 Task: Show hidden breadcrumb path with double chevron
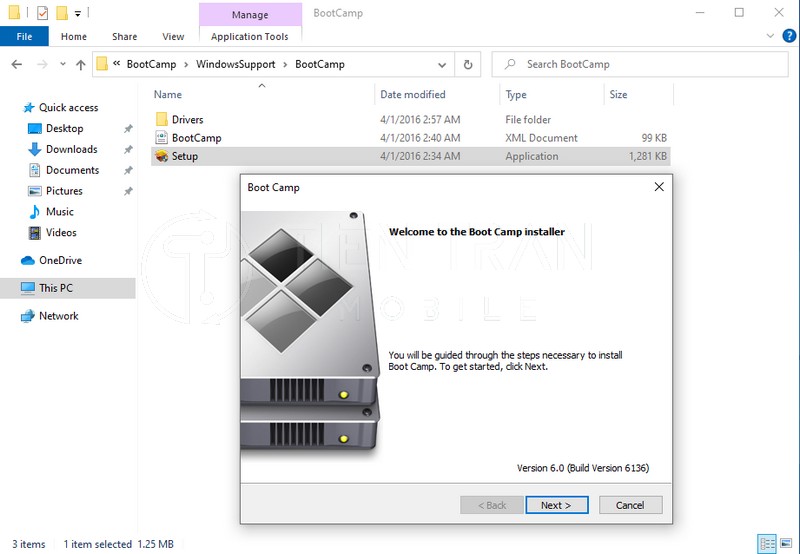click(x=117, y=64)
